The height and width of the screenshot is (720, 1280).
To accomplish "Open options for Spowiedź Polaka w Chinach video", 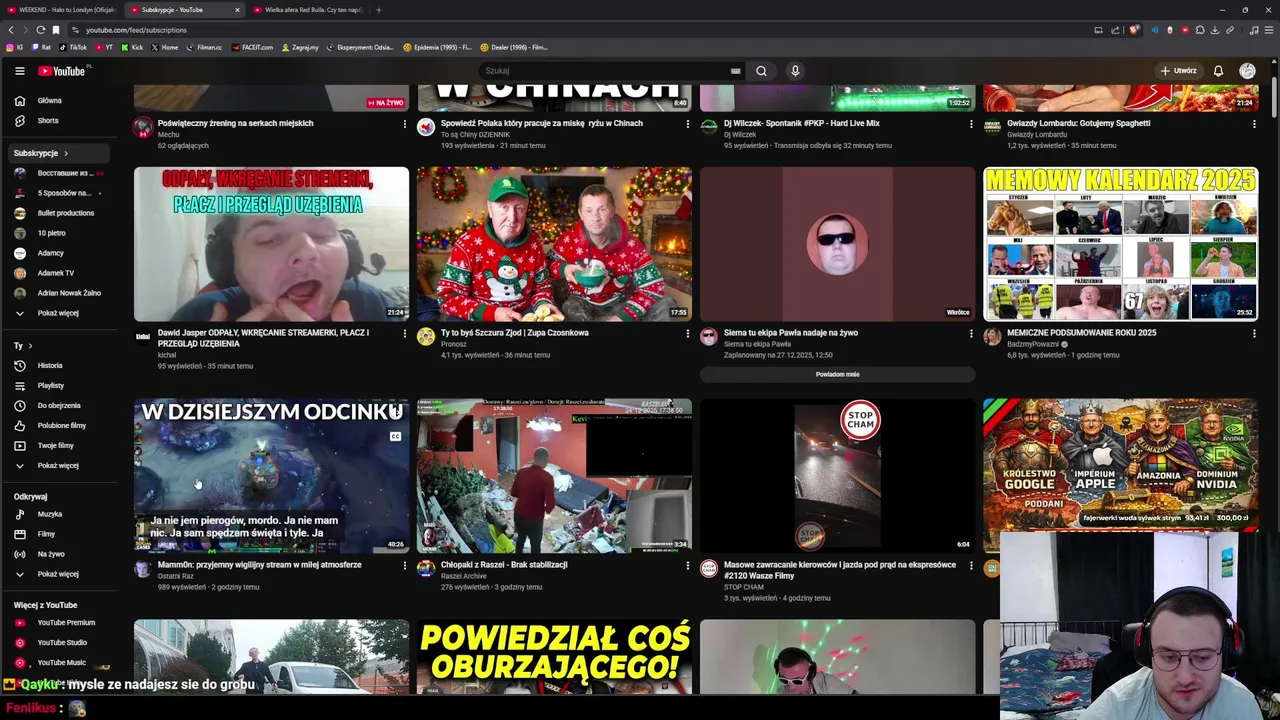I will (687, 124).
